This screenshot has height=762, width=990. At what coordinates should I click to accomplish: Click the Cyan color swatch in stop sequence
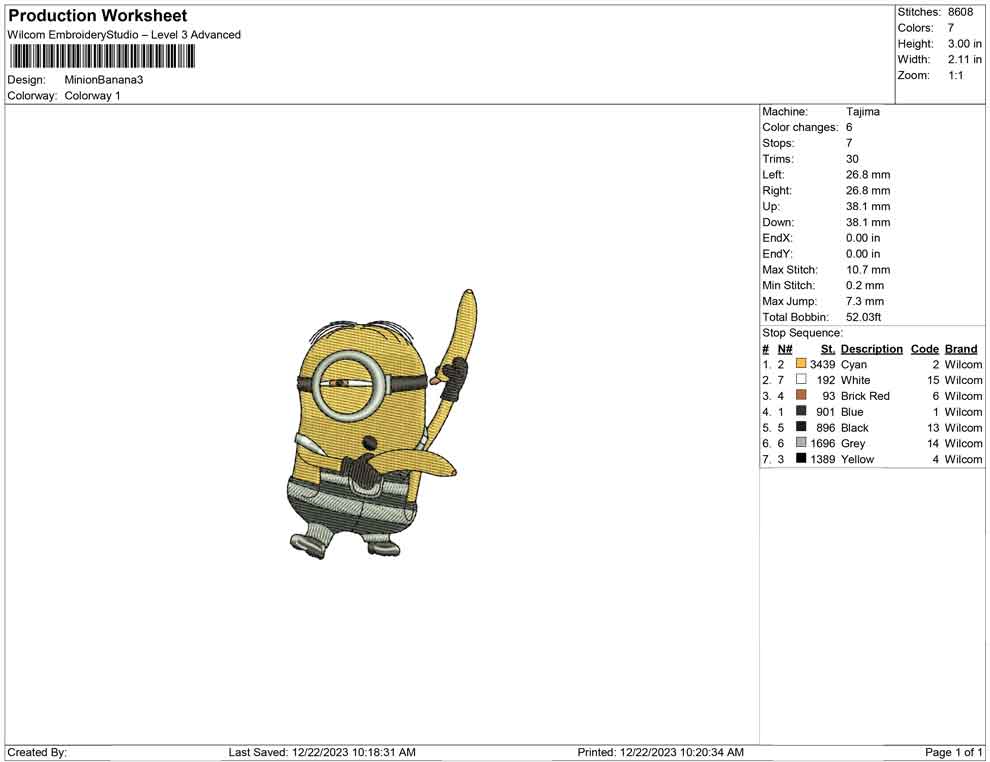[x=801, y=364]
